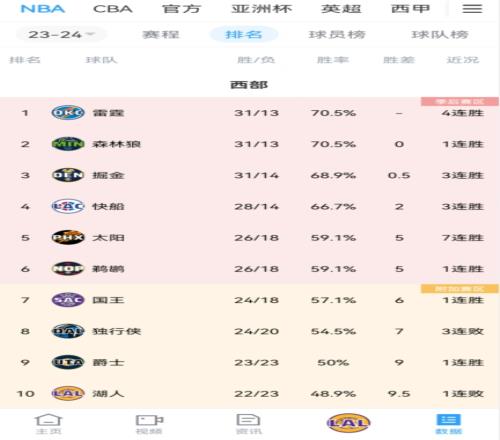
Task: Open the 独行侠 Mavericks row
Action: pos(250,331)
